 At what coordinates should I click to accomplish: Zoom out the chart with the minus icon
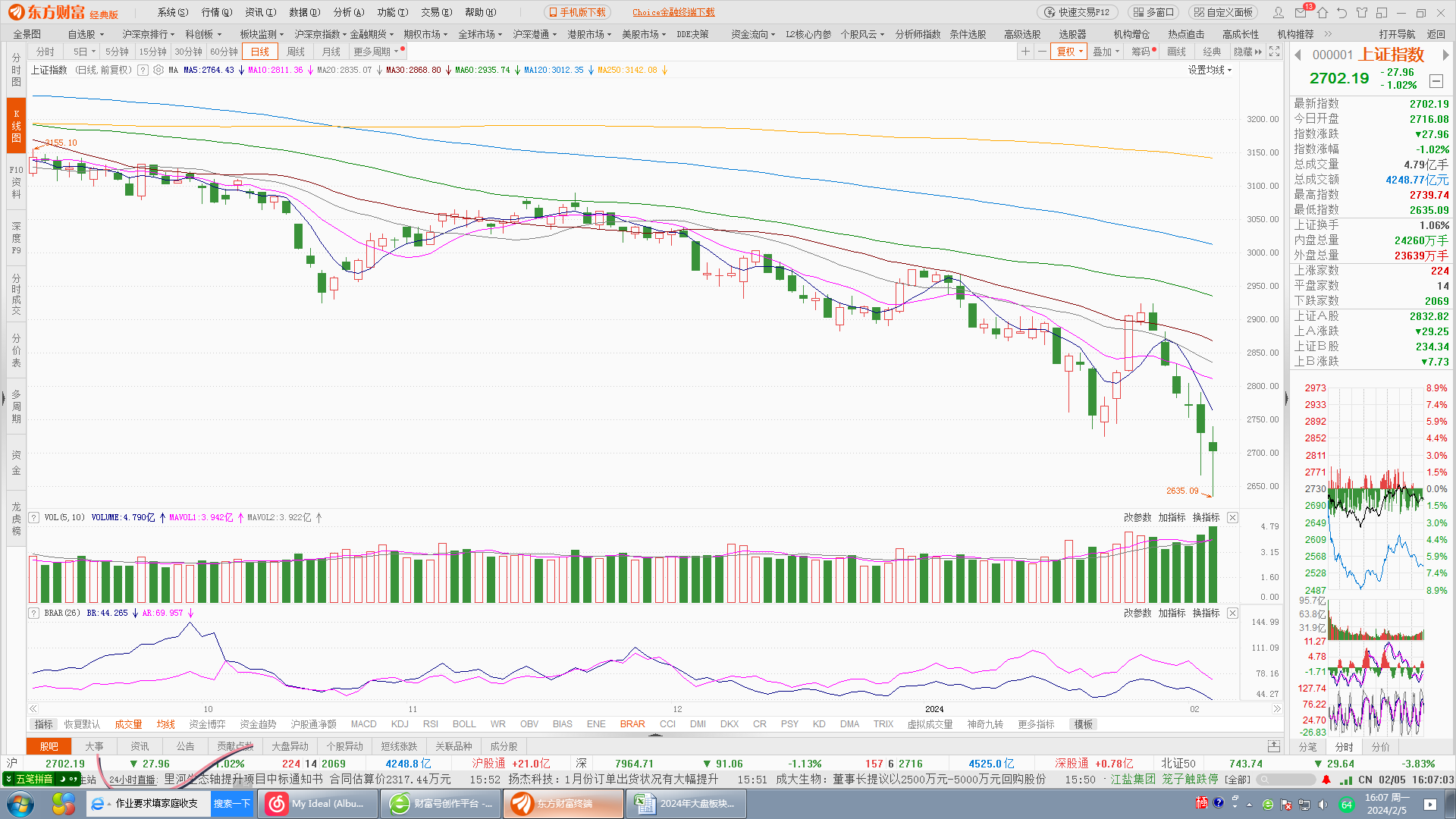(x=1042, y=52)
